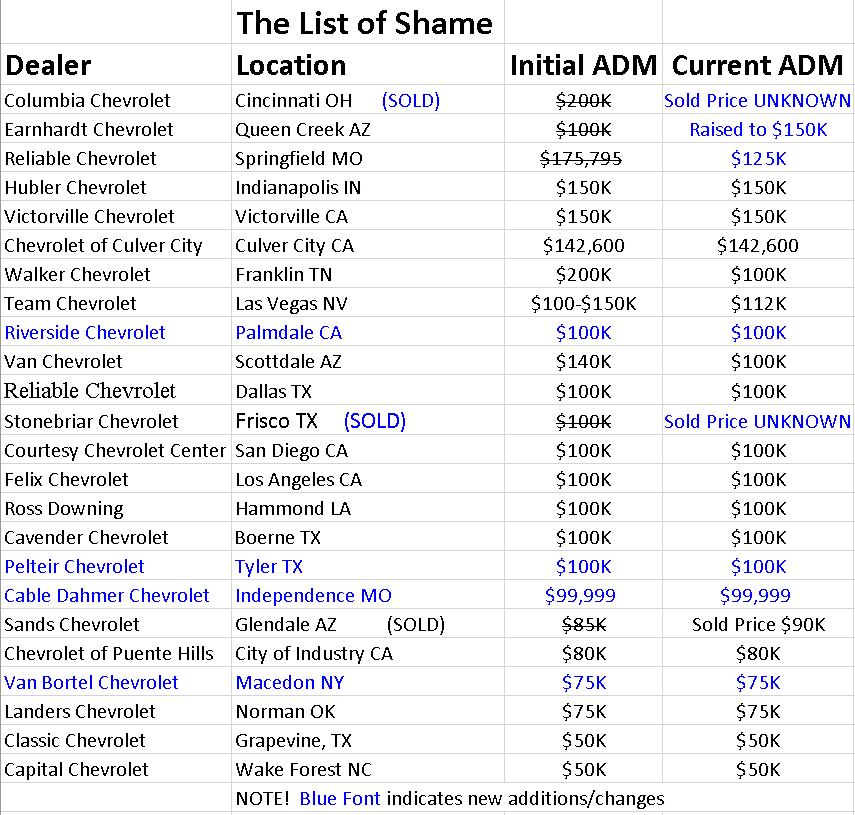
Task: Select the Riverside Chevrolet blue entry
Action: click(85, 332)
